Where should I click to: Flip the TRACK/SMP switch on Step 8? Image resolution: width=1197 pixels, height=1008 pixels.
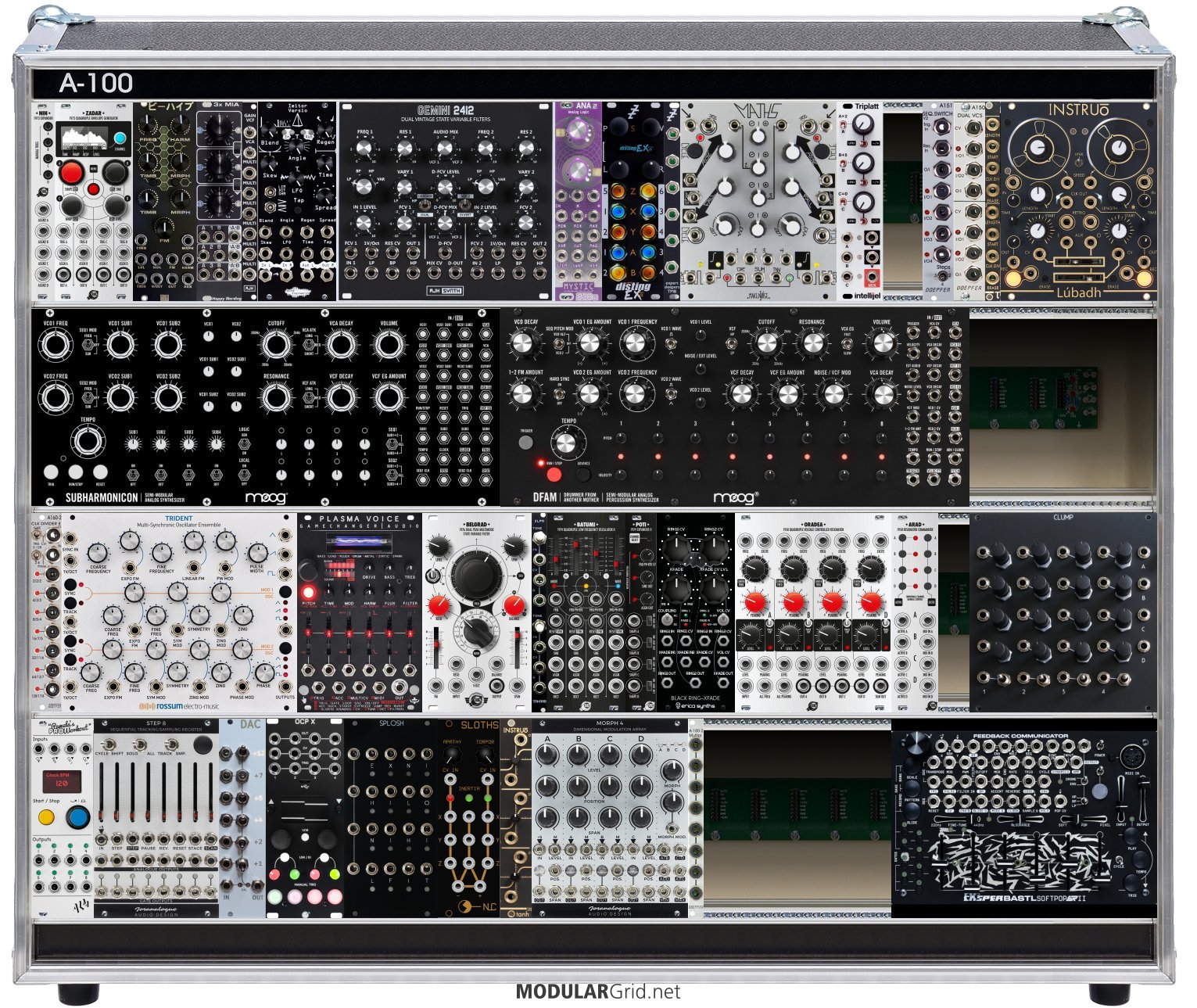(x=173, y=743)
